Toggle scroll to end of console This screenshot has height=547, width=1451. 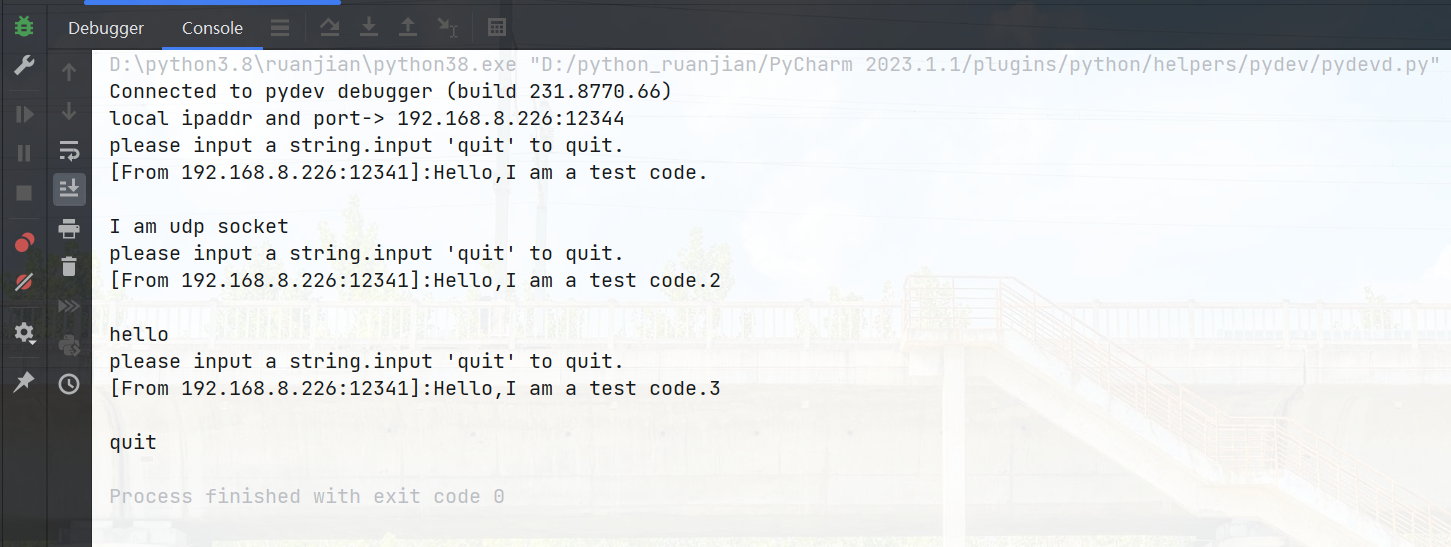pyautogui.click(x=69, y=188)
